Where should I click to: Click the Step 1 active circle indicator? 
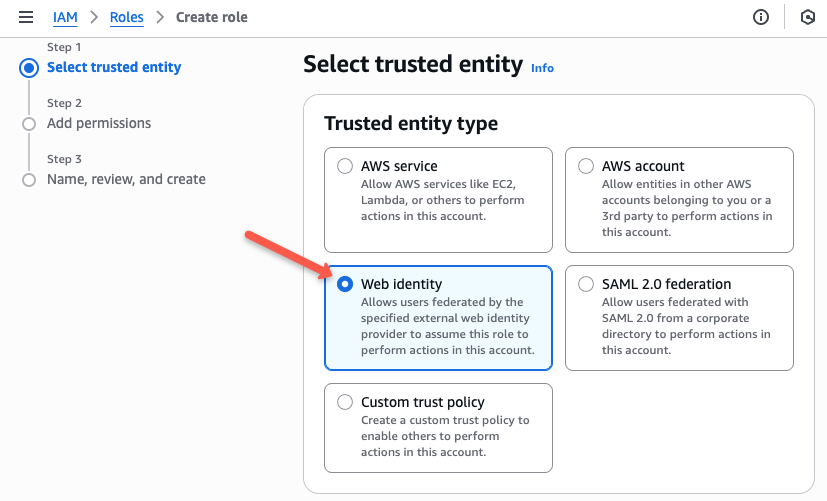[29, 68]
